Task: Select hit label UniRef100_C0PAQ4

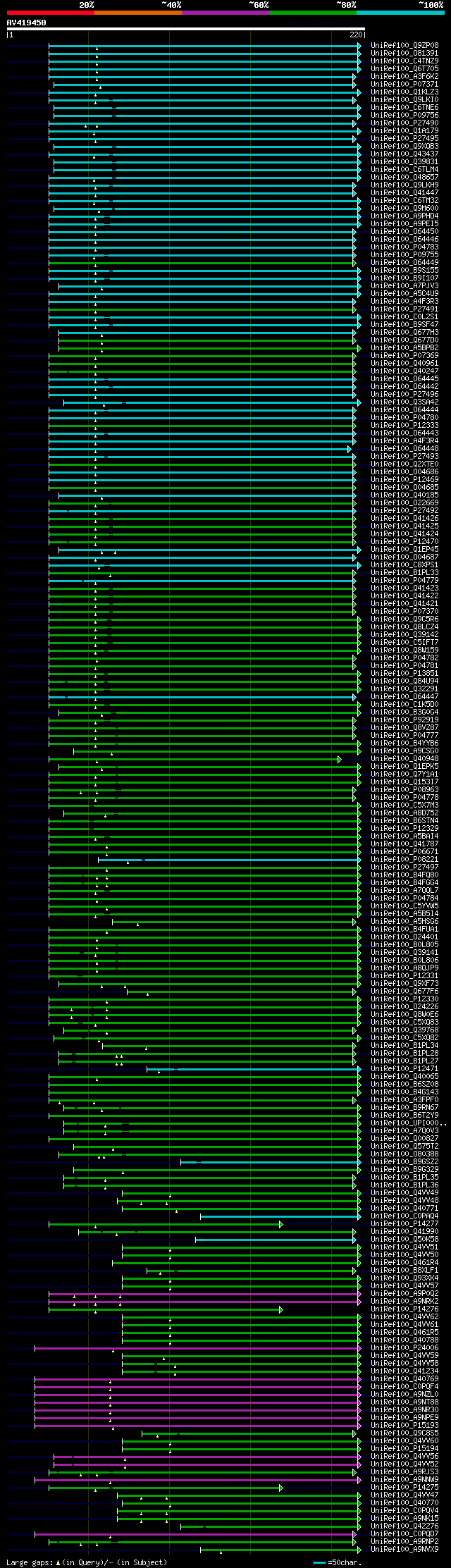Action: (x=404, y=1216)
